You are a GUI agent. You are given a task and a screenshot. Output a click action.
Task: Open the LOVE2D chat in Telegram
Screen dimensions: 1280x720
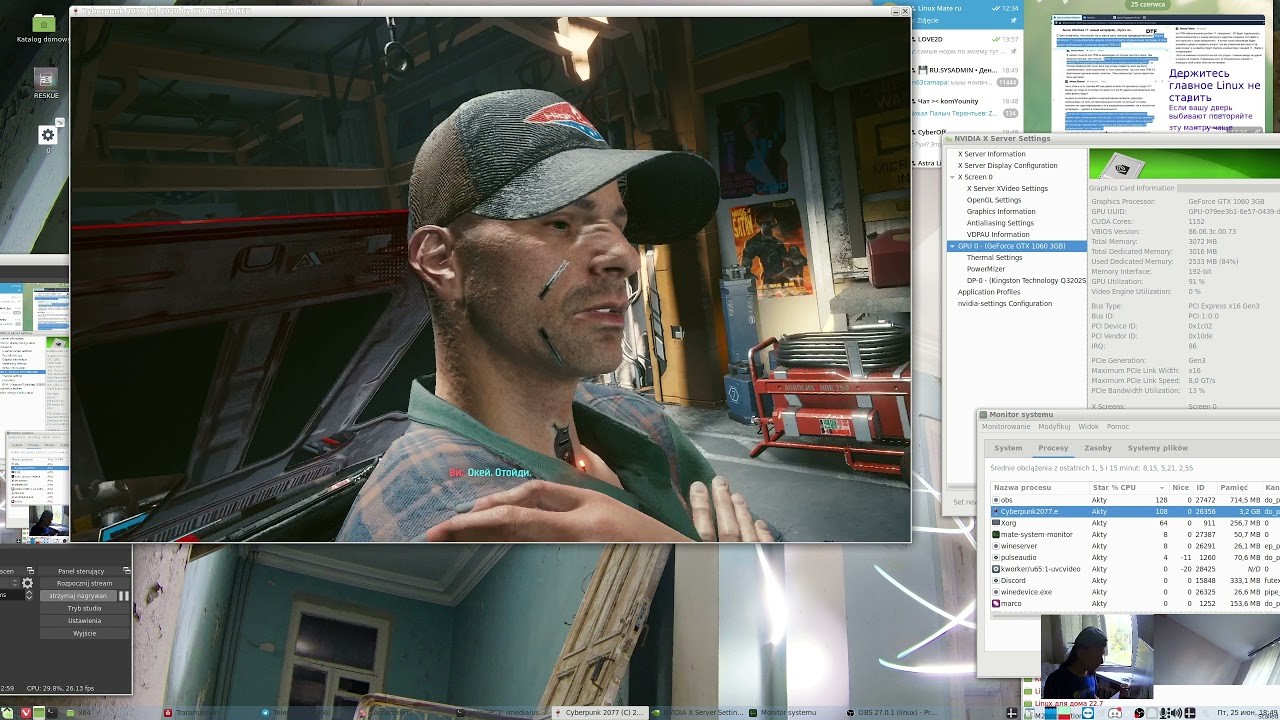(968, 46)
